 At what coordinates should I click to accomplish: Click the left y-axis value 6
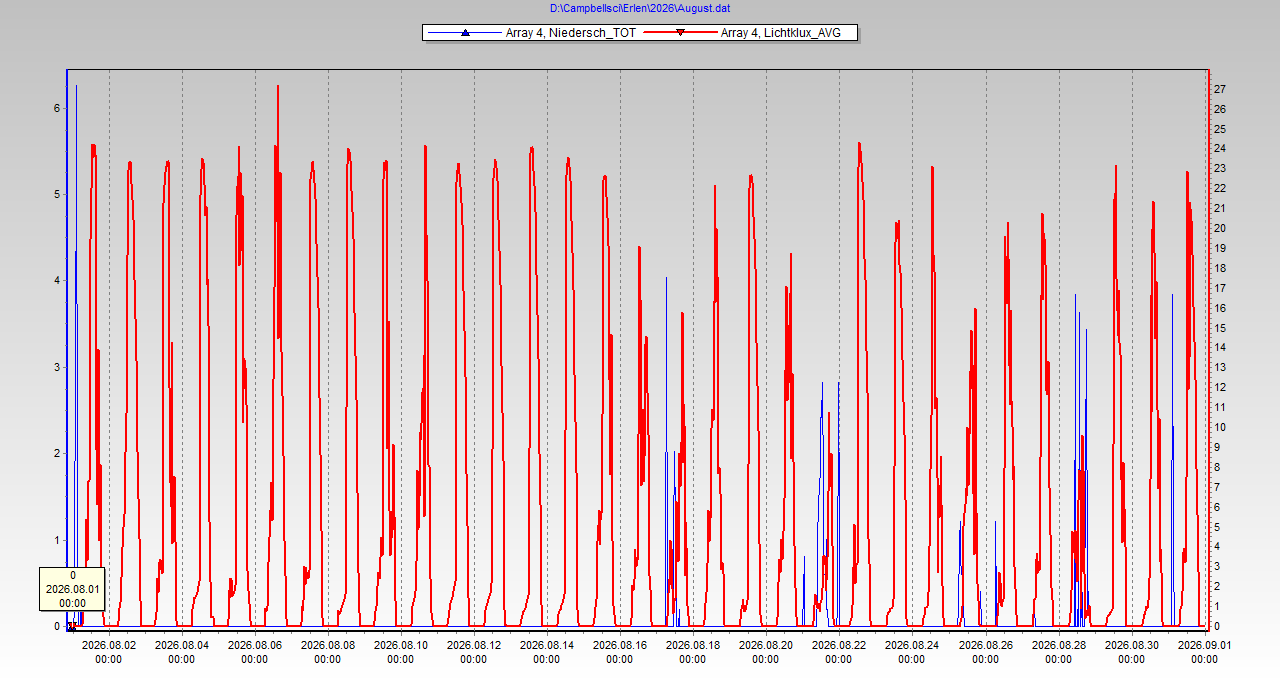pyautogui.click(x=57, y=107)
